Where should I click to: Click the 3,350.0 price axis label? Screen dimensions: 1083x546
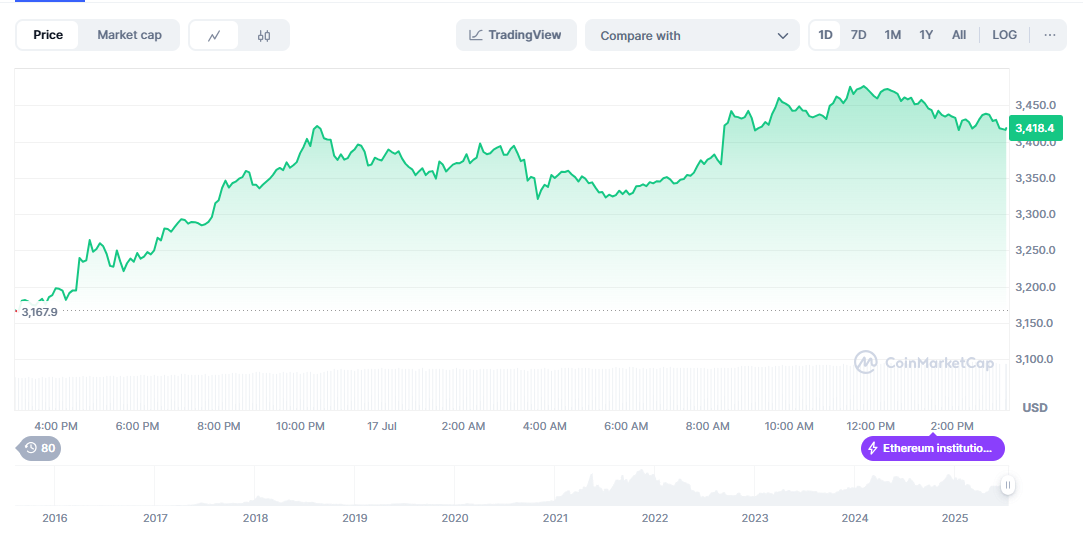coord(1035,178)
